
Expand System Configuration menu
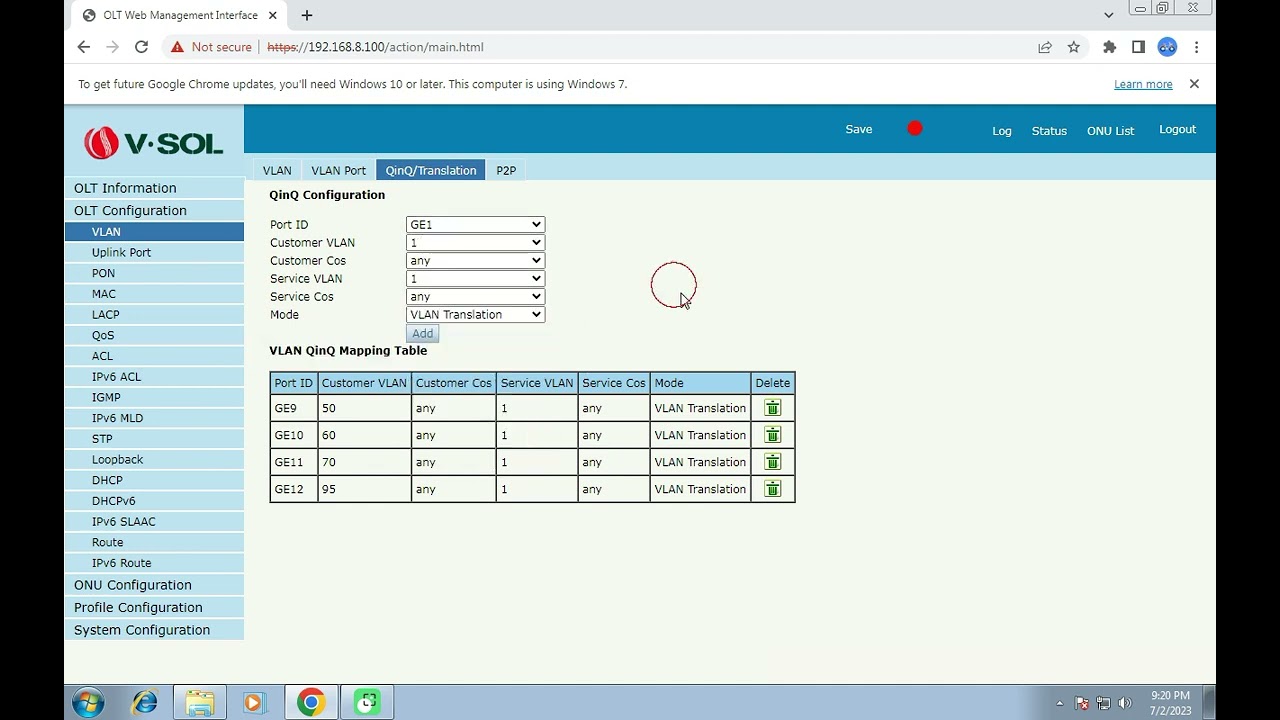click(154, 630)
